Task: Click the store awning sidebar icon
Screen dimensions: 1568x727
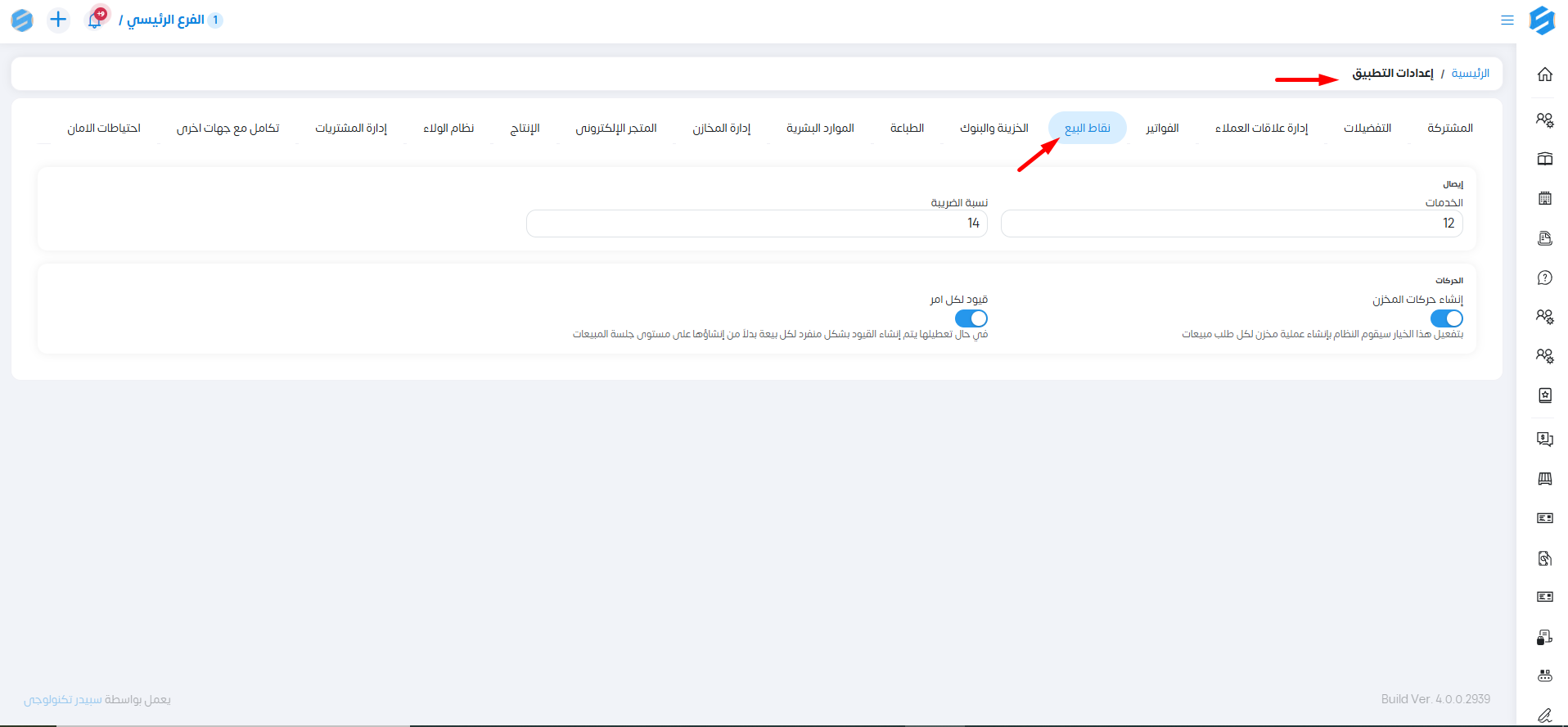Action: pos(1544,479)
